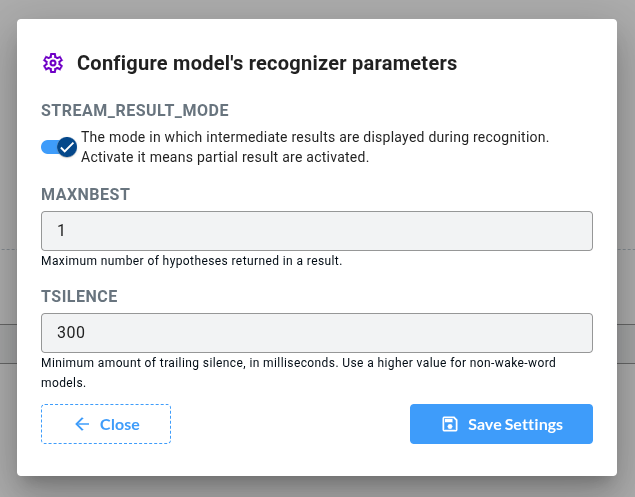Click the dialog title "Configure model's recognizer parameters"
Screen dimensions: 635x497
267,63
